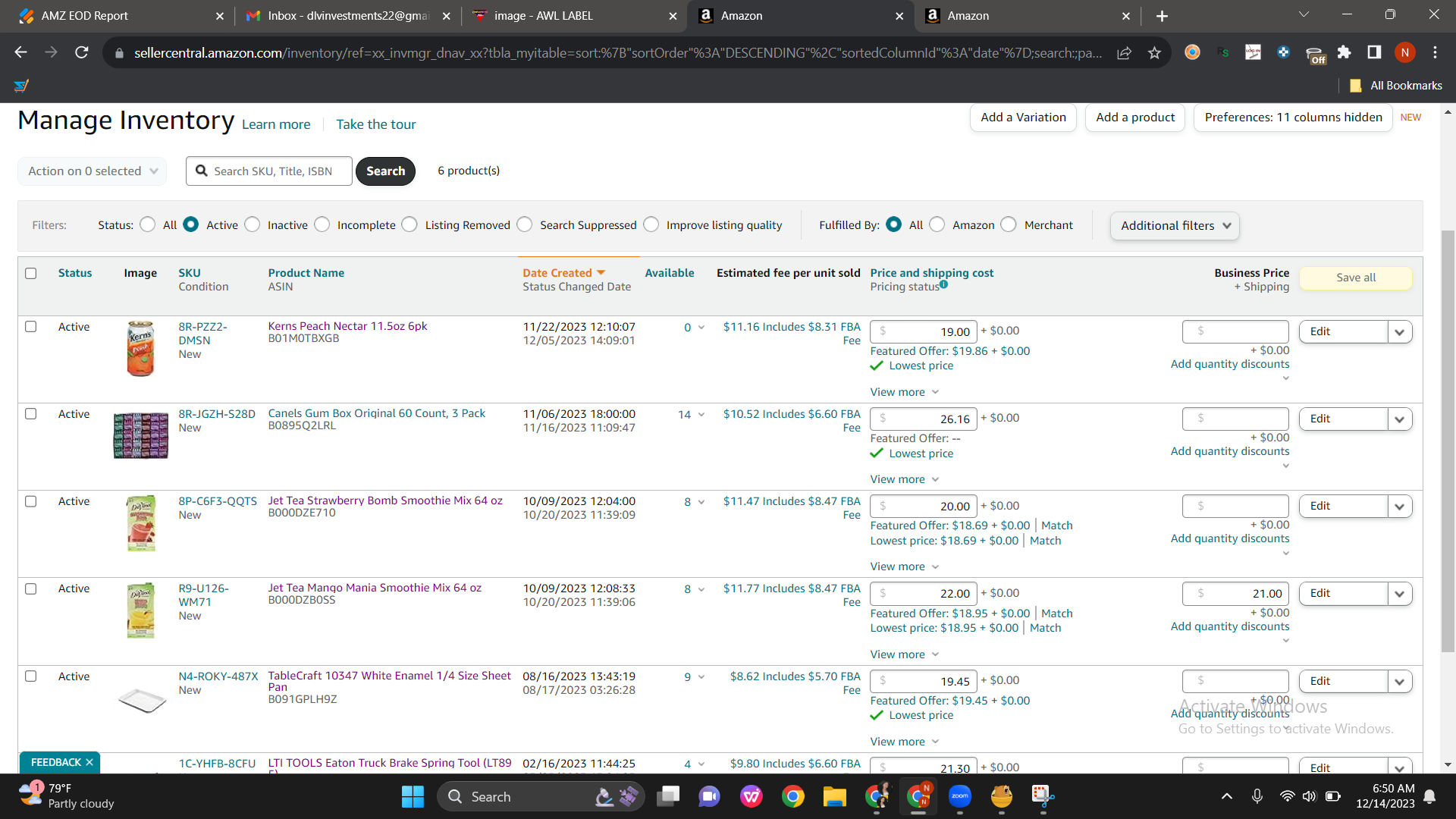Click the volume icon in the system tray

pos(1309,796)
